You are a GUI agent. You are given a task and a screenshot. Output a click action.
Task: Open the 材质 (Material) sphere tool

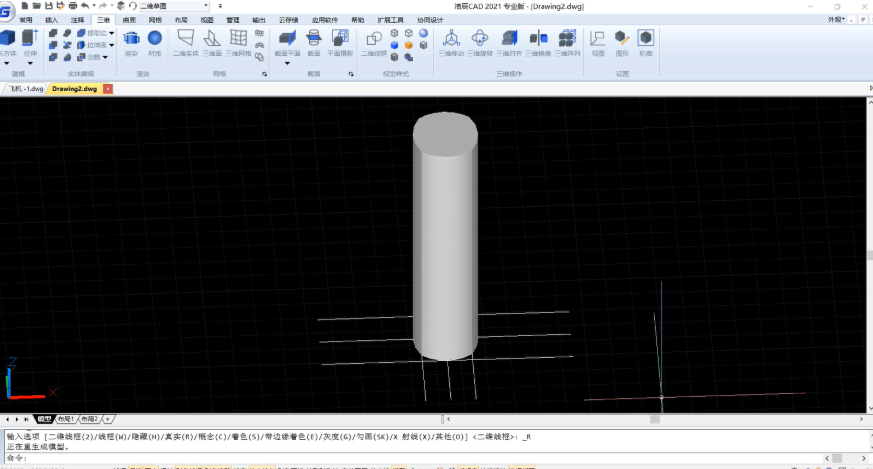coord(155,39)
